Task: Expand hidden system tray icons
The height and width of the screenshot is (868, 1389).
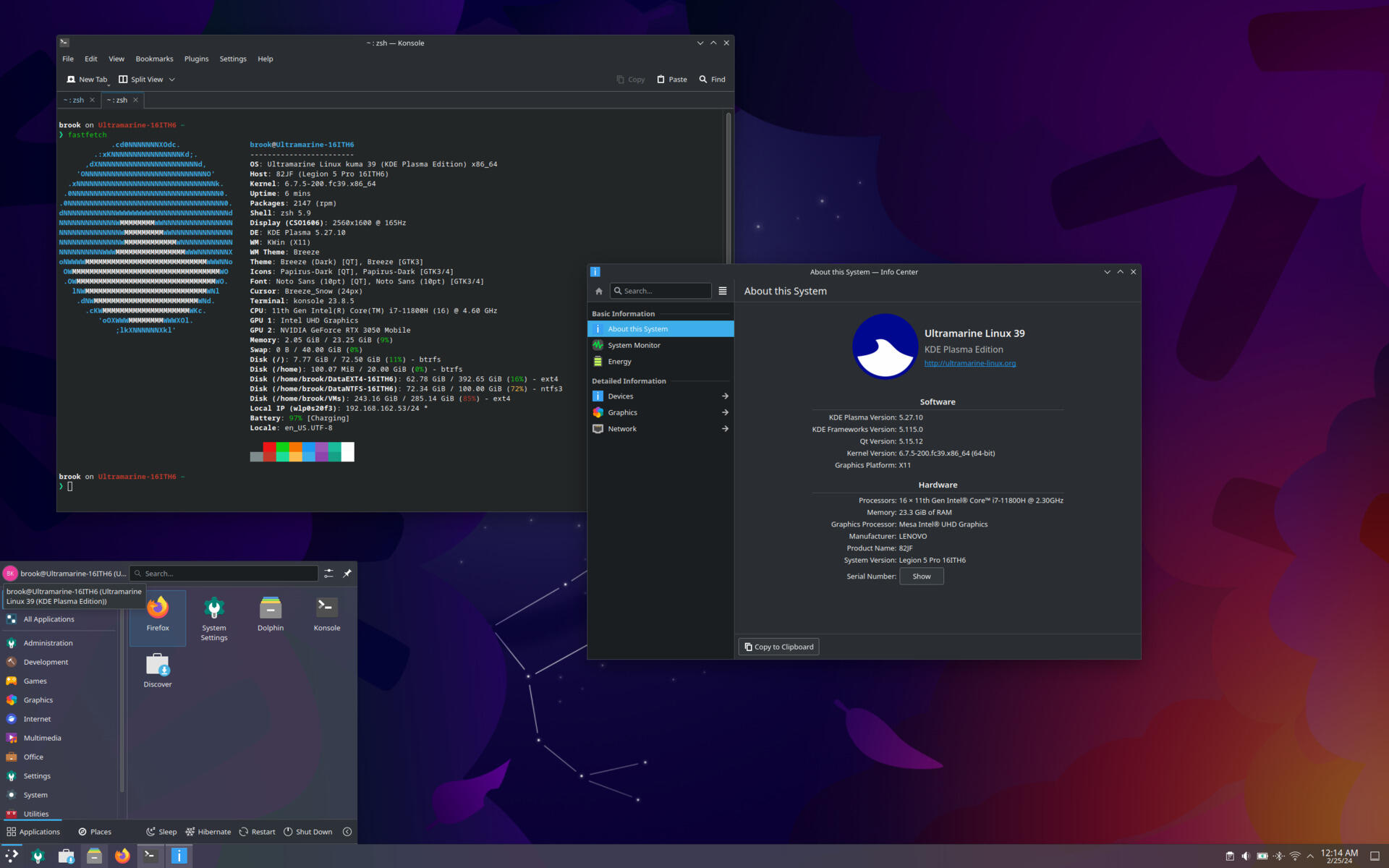Action: coord(1310,856)
